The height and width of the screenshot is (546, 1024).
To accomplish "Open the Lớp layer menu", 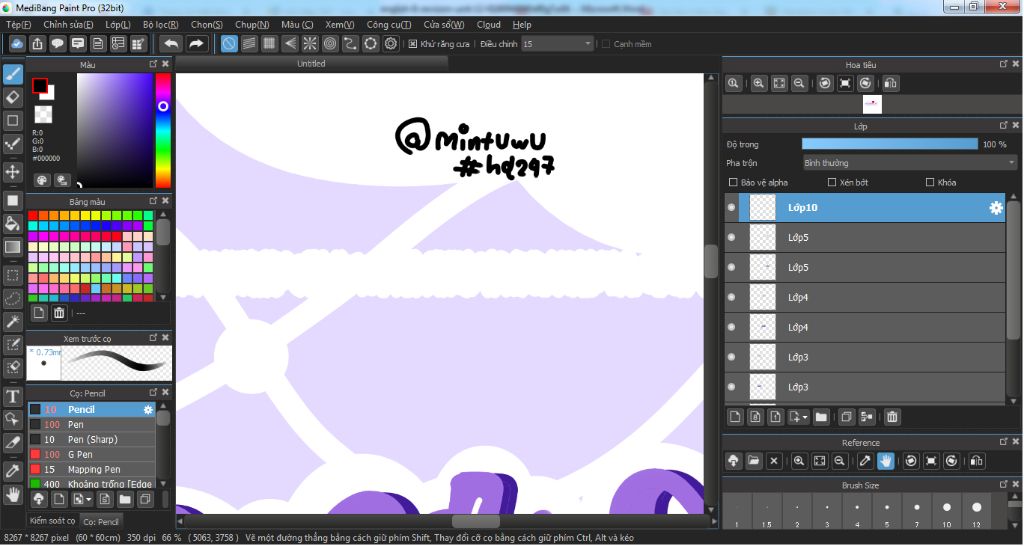I will 118,25.
